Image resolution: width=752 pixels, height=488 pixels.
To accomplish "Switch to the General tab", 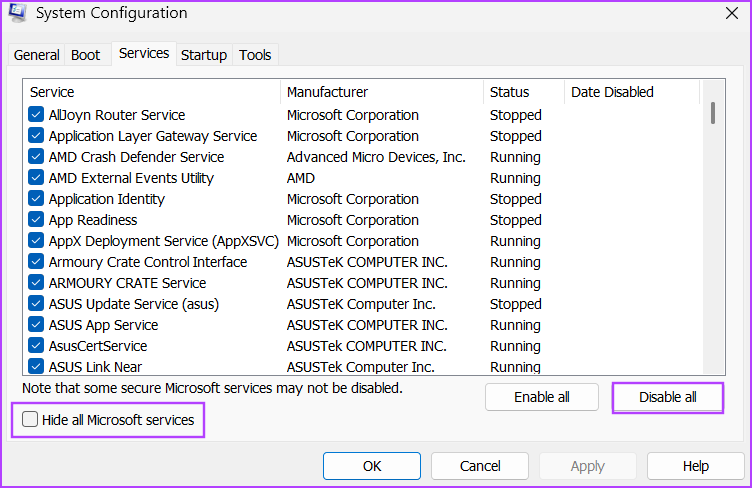I will pyautogui.click(x=36, y=55).
